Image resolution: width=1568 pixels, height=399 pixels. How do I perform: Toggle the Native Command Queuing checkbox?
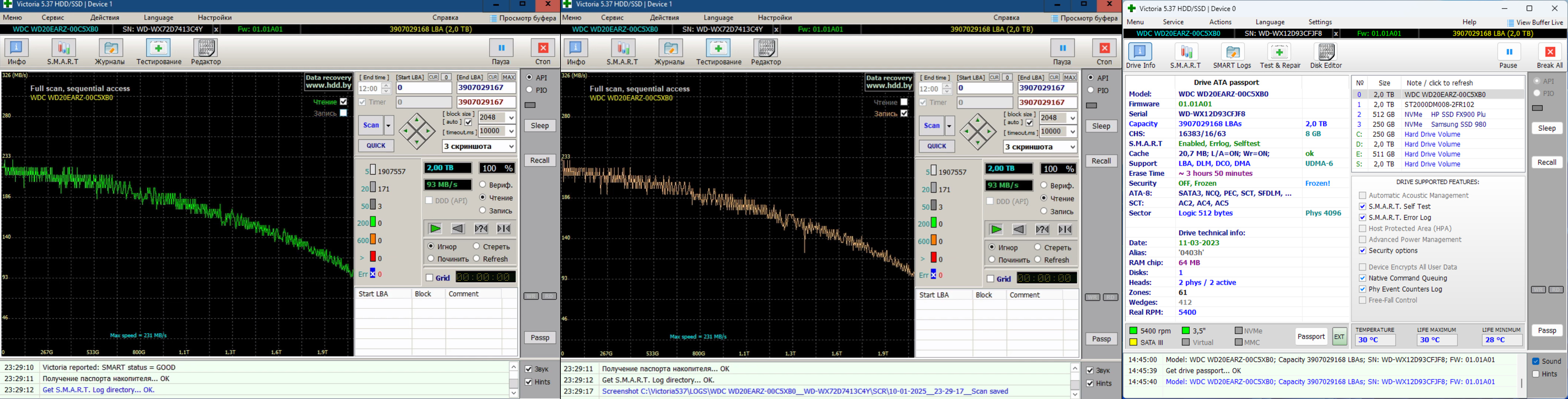[x=1362, y=278]
